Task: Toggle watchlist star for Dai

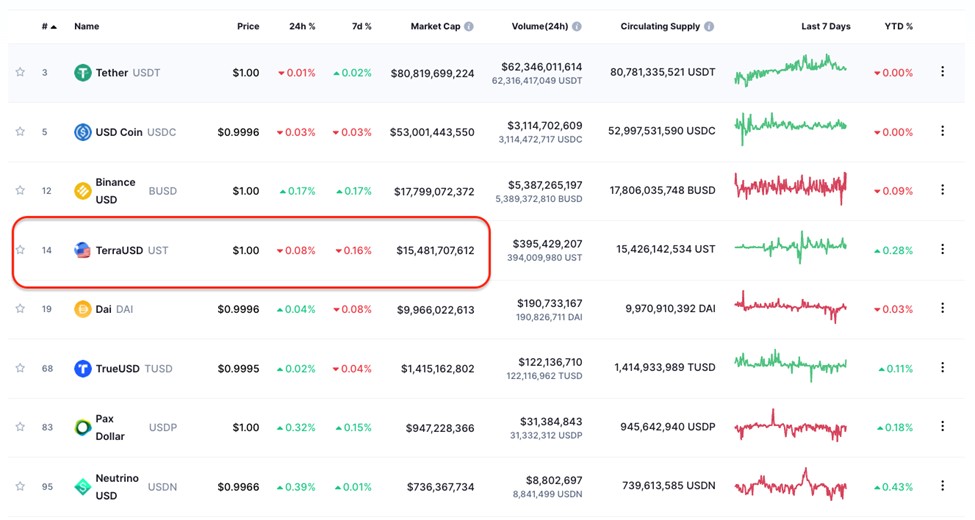Action: pos(20,309)
